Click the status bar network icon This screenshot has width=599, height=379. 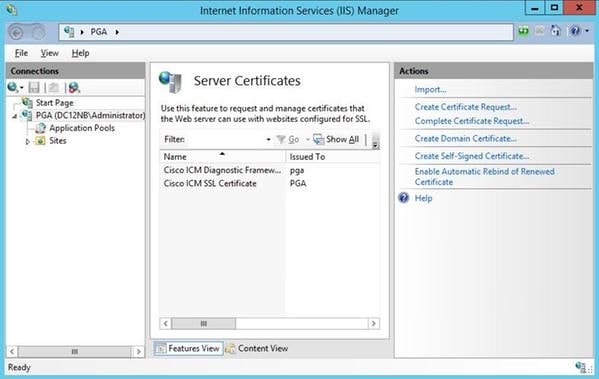pyautogui.click(x=580, y=367)
